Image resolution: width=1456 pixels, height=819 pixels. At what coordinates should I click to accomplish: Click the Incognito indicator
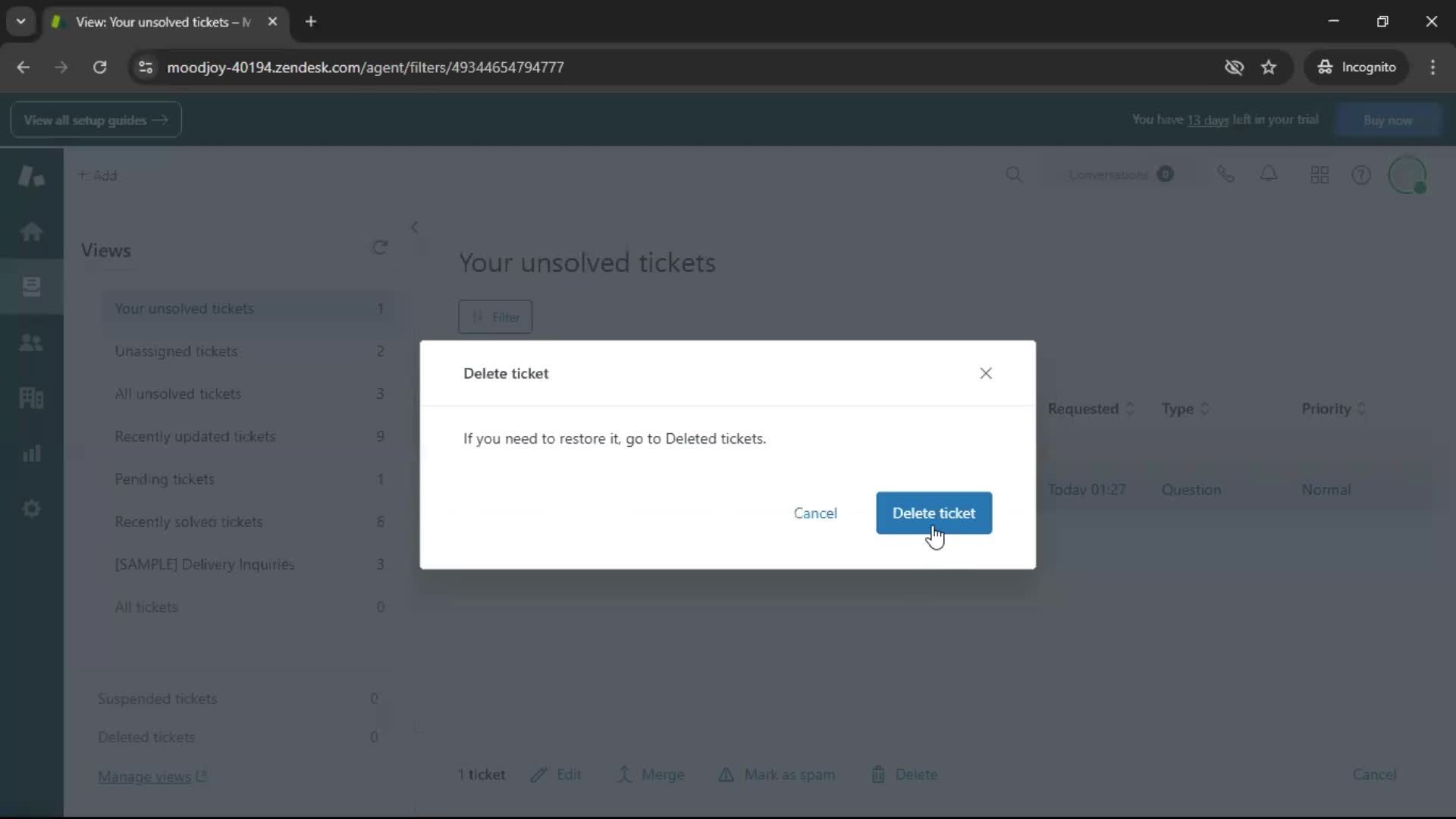click(1356, 67)
